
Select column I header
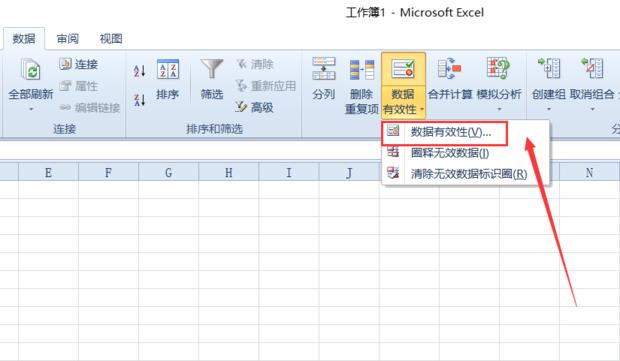(x=289, y=172)
